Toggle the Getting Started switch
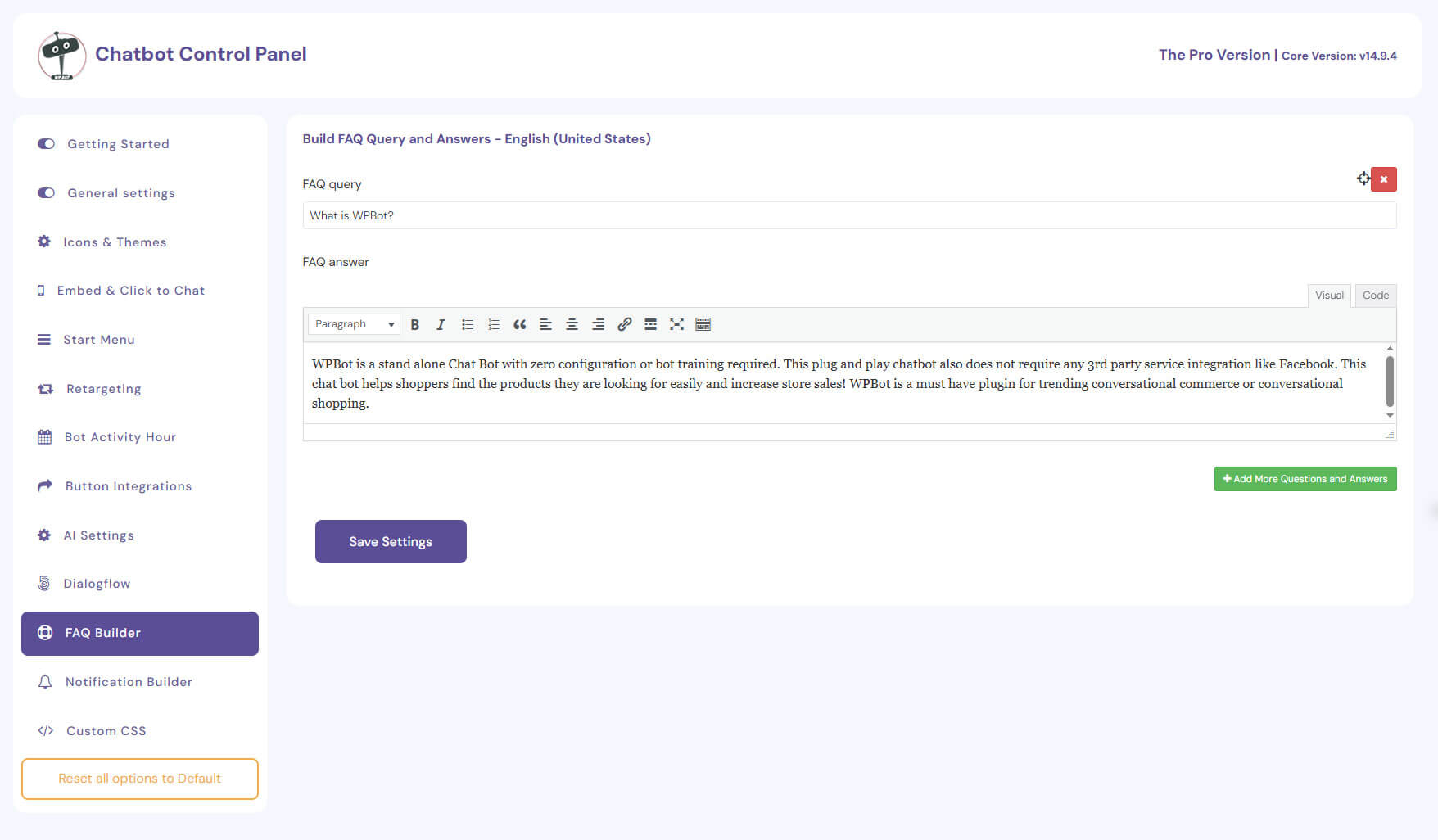 46,143
